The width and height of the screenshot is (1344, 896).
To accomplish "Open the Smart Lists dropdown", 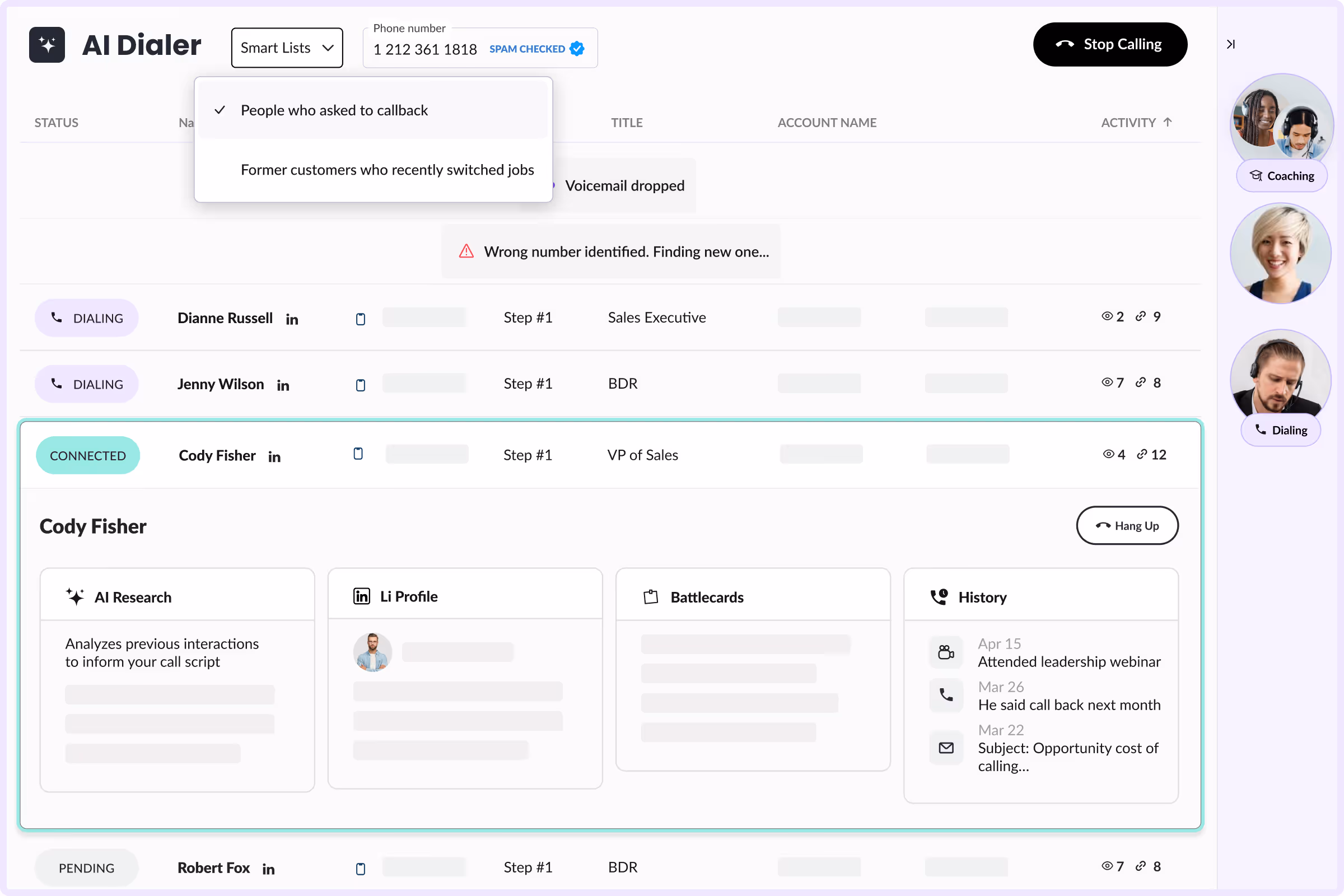I will pos(287,48).
